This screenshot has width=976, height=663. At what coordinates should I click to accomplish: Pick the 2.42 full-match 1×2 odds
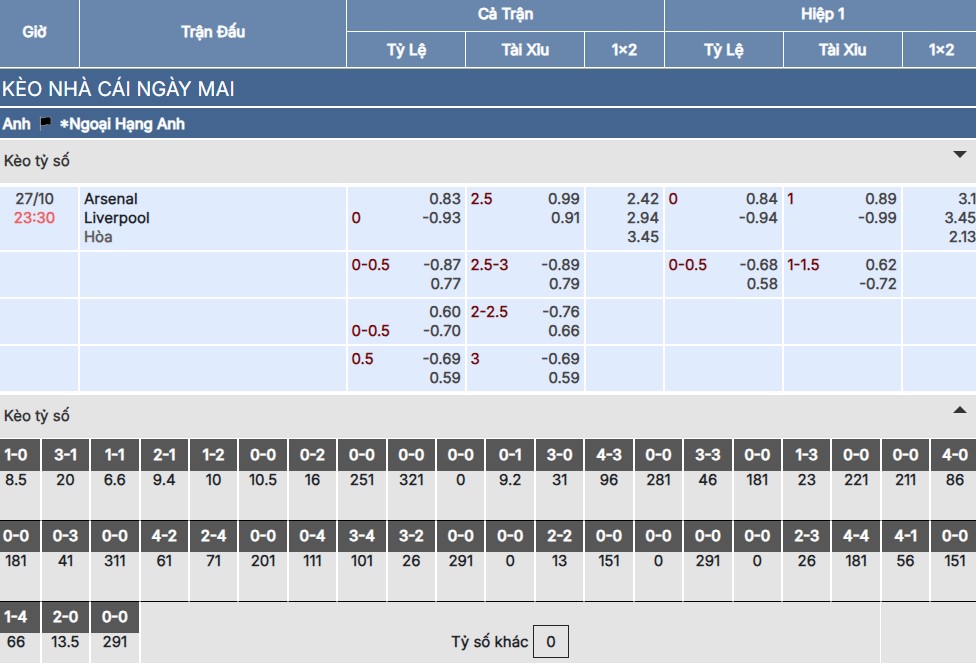(x=642, y=199)
